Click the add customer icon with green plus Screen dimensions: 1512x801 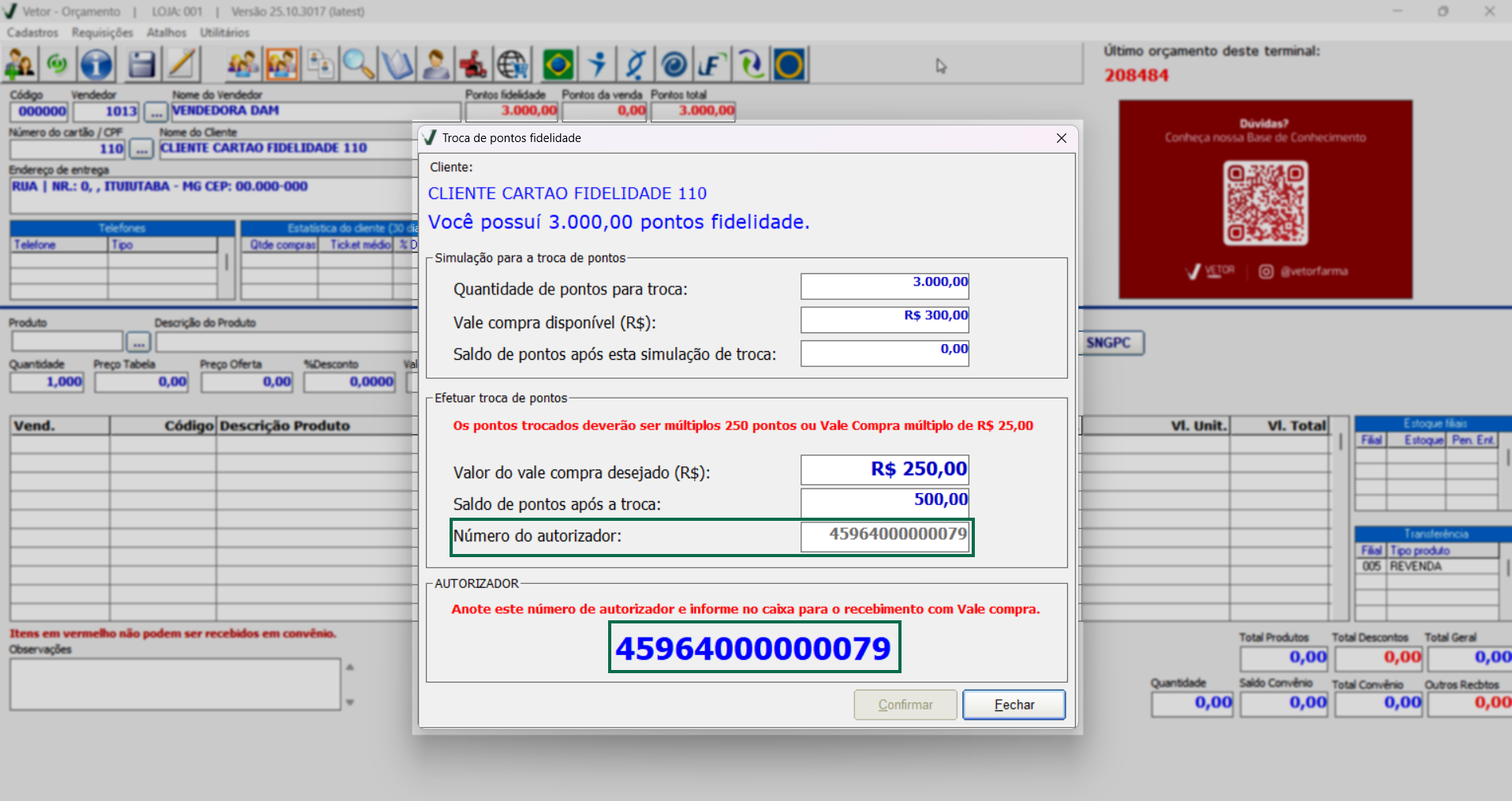pyautogui.click(x=20, y=65)
